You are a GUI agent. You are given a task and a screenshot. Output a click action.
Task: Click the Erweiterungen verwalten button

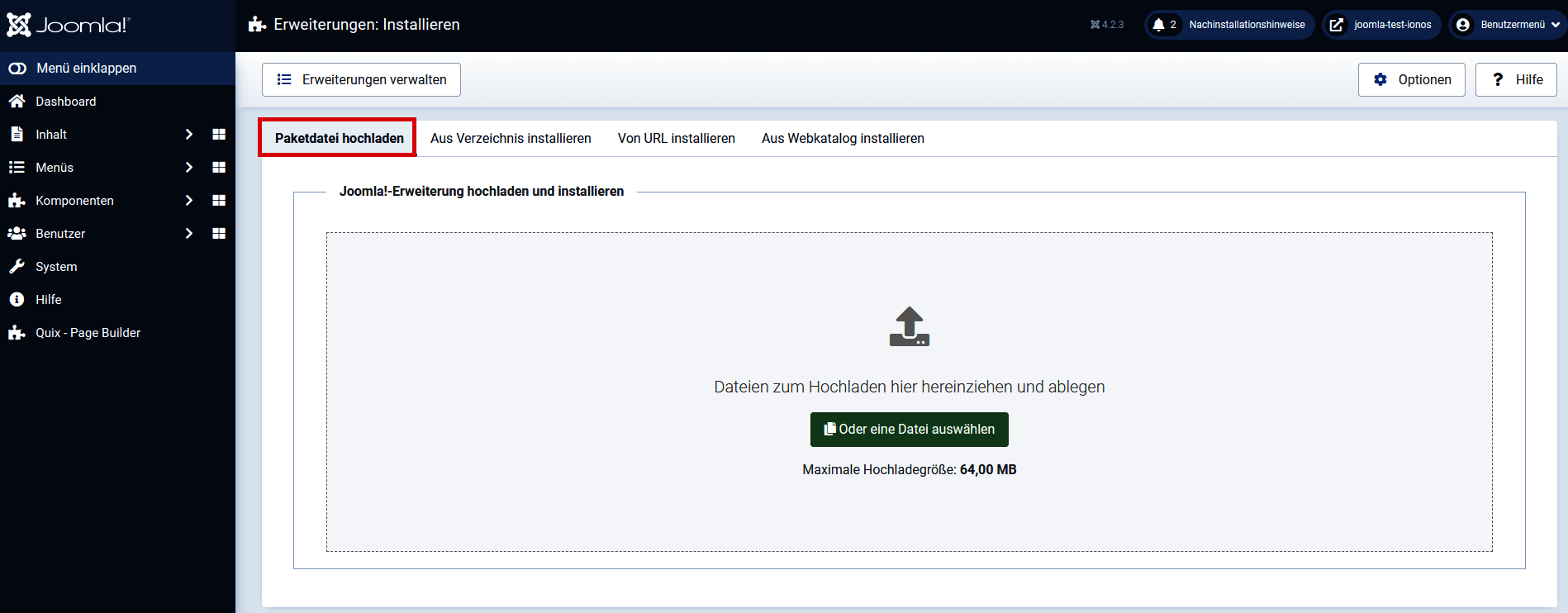click(361, 80)
